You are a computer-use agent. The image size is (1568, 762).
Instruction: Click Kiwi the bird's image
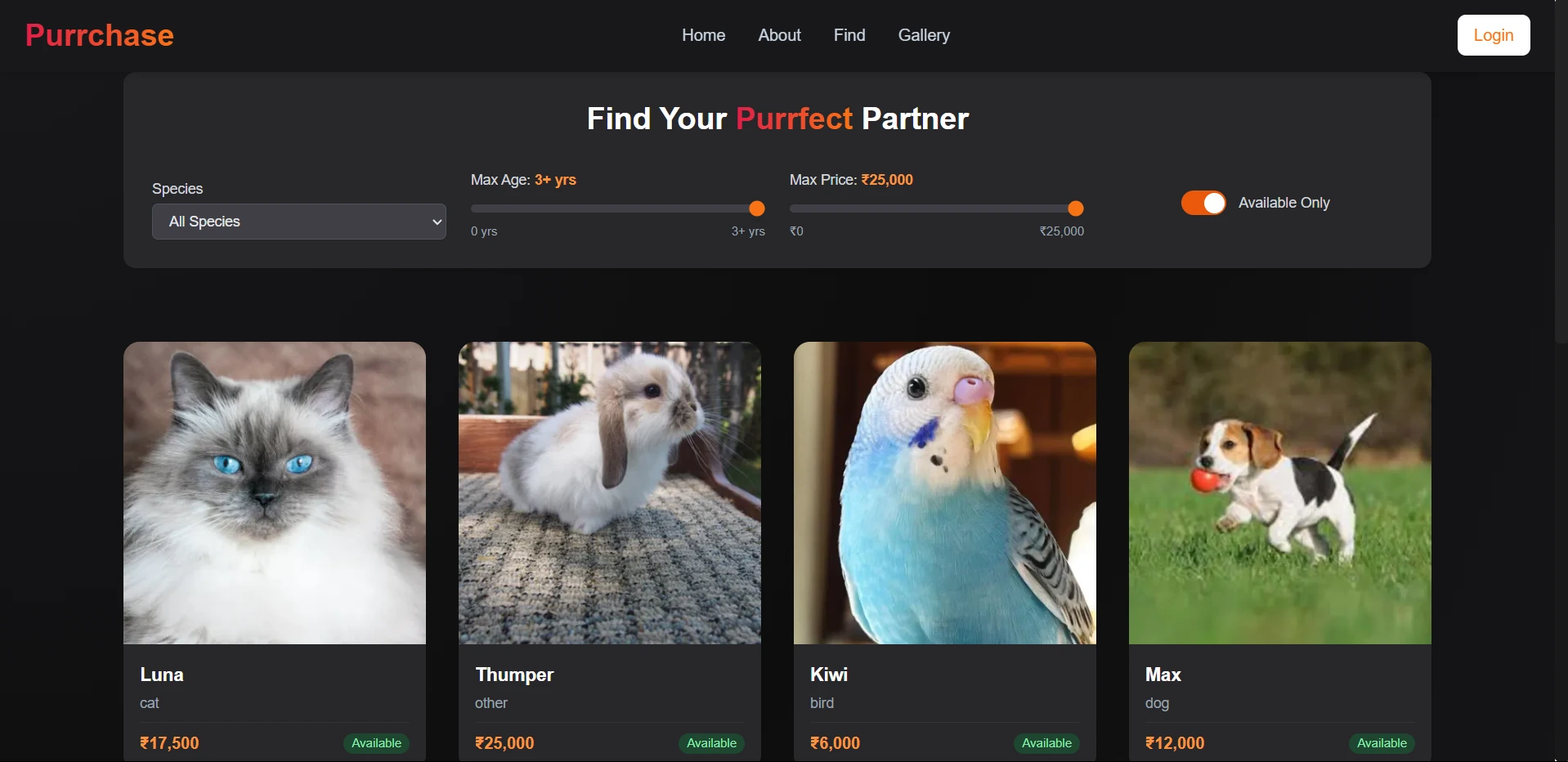944,493
